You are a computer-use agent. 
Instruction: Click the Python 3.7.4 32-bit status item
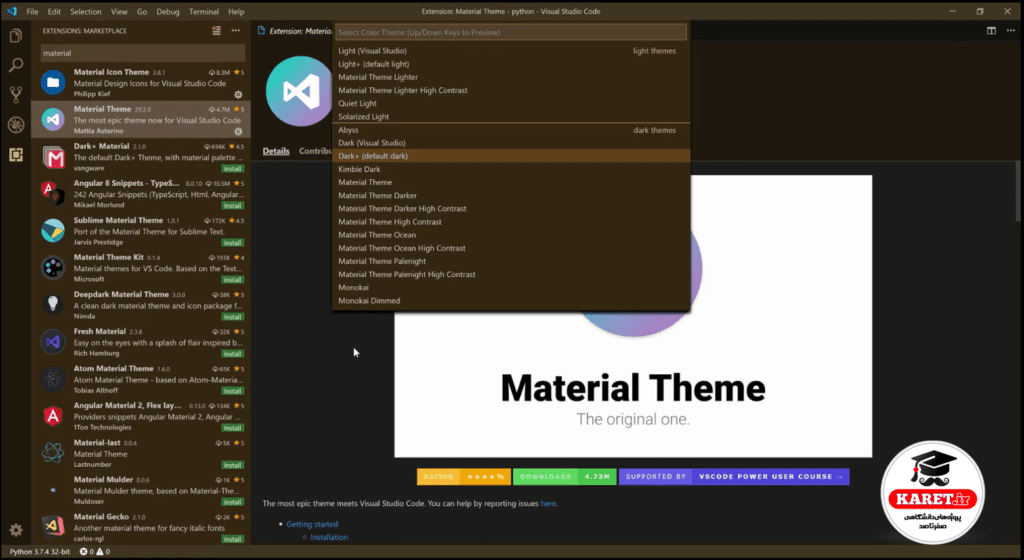(40, 552)
